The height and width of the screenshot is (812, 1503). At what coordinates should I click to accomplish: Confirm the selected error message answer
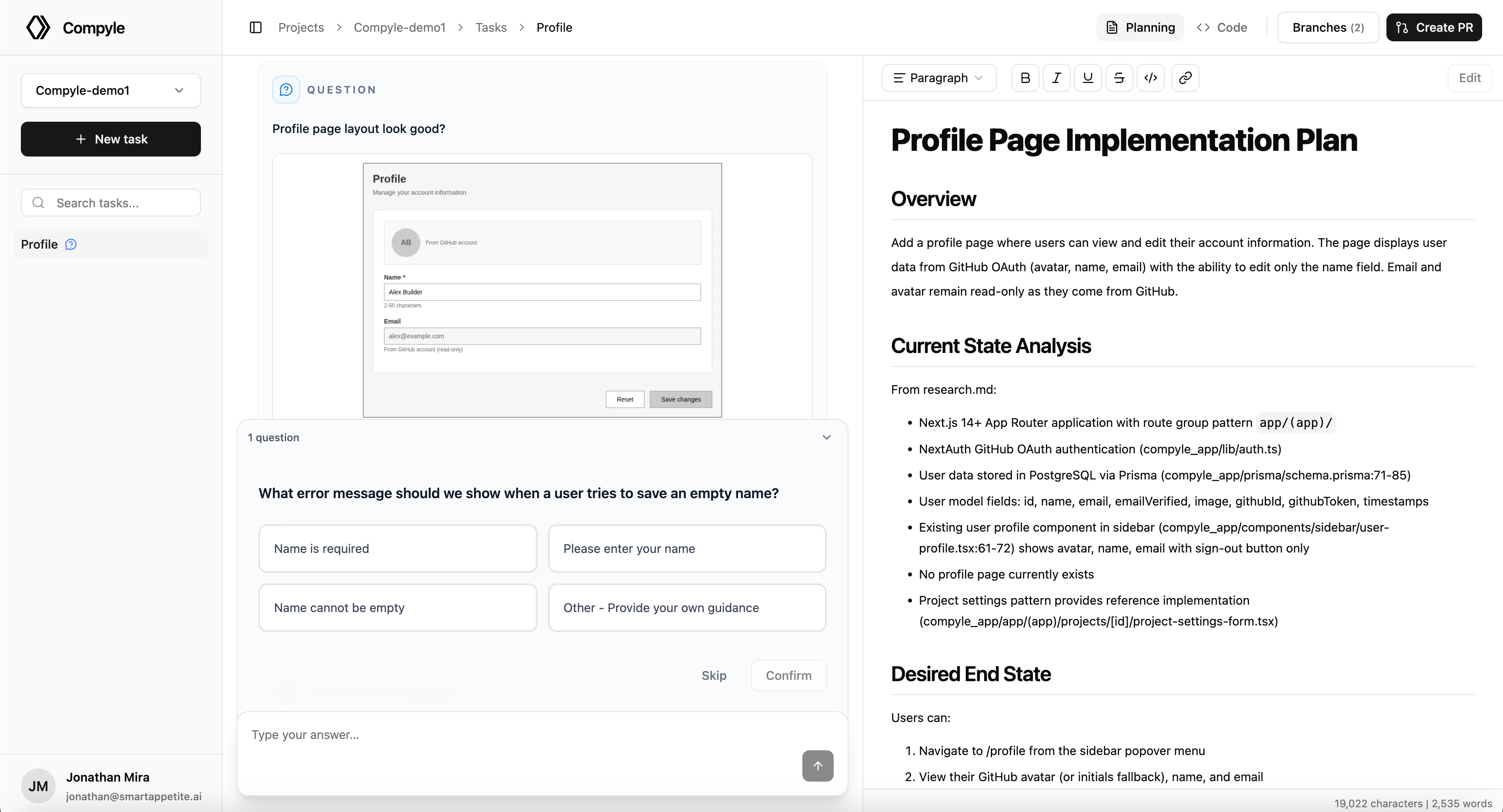(x=788, y=675)
